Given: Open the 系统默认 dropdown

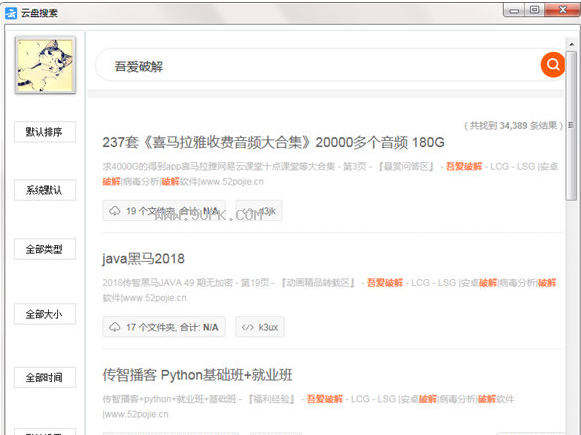Looking at the screenshot, I should point(45,190).
